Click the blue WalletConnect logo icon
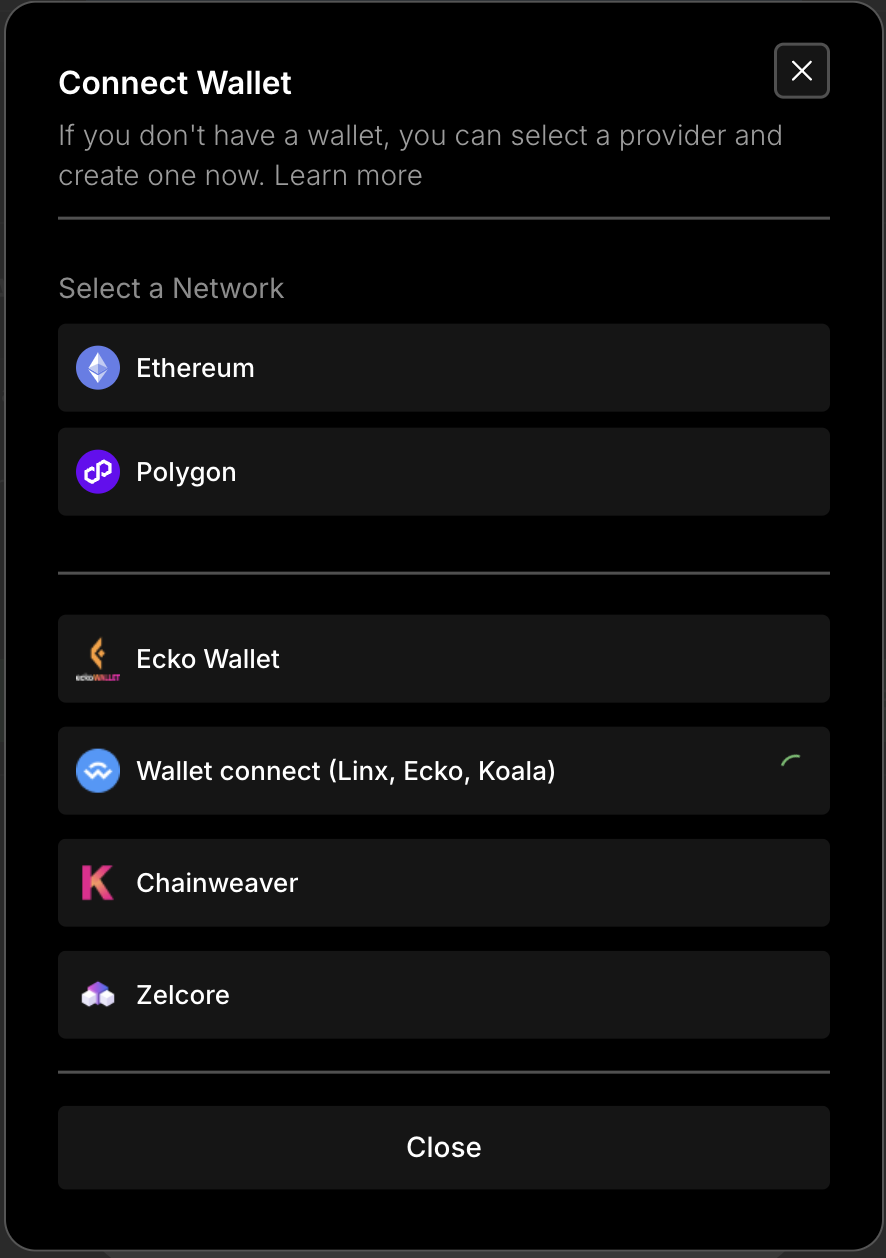Viewport: 886px width, 1258px height. click(98, 771)
